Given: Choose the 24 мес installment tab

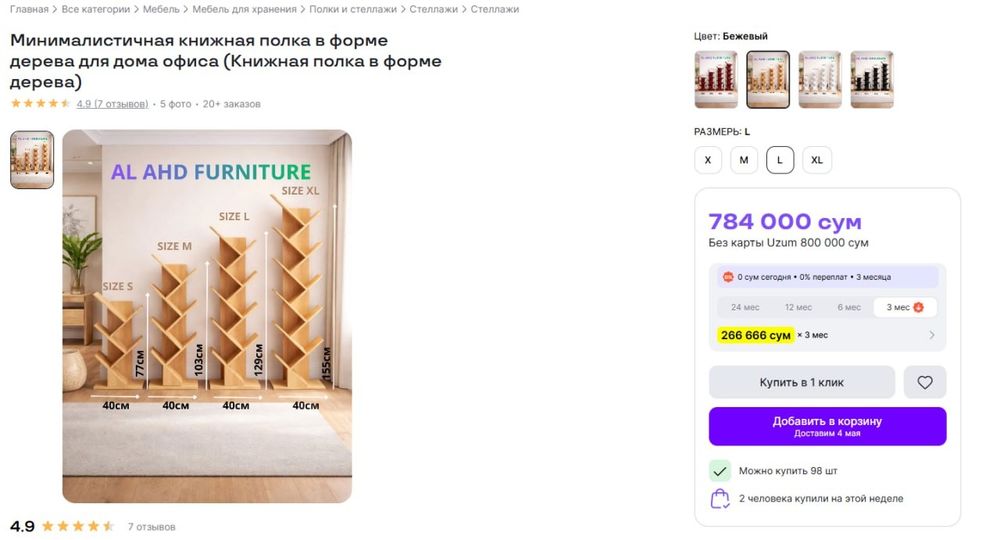Looking at the screenshot, I should coord(743,307).
